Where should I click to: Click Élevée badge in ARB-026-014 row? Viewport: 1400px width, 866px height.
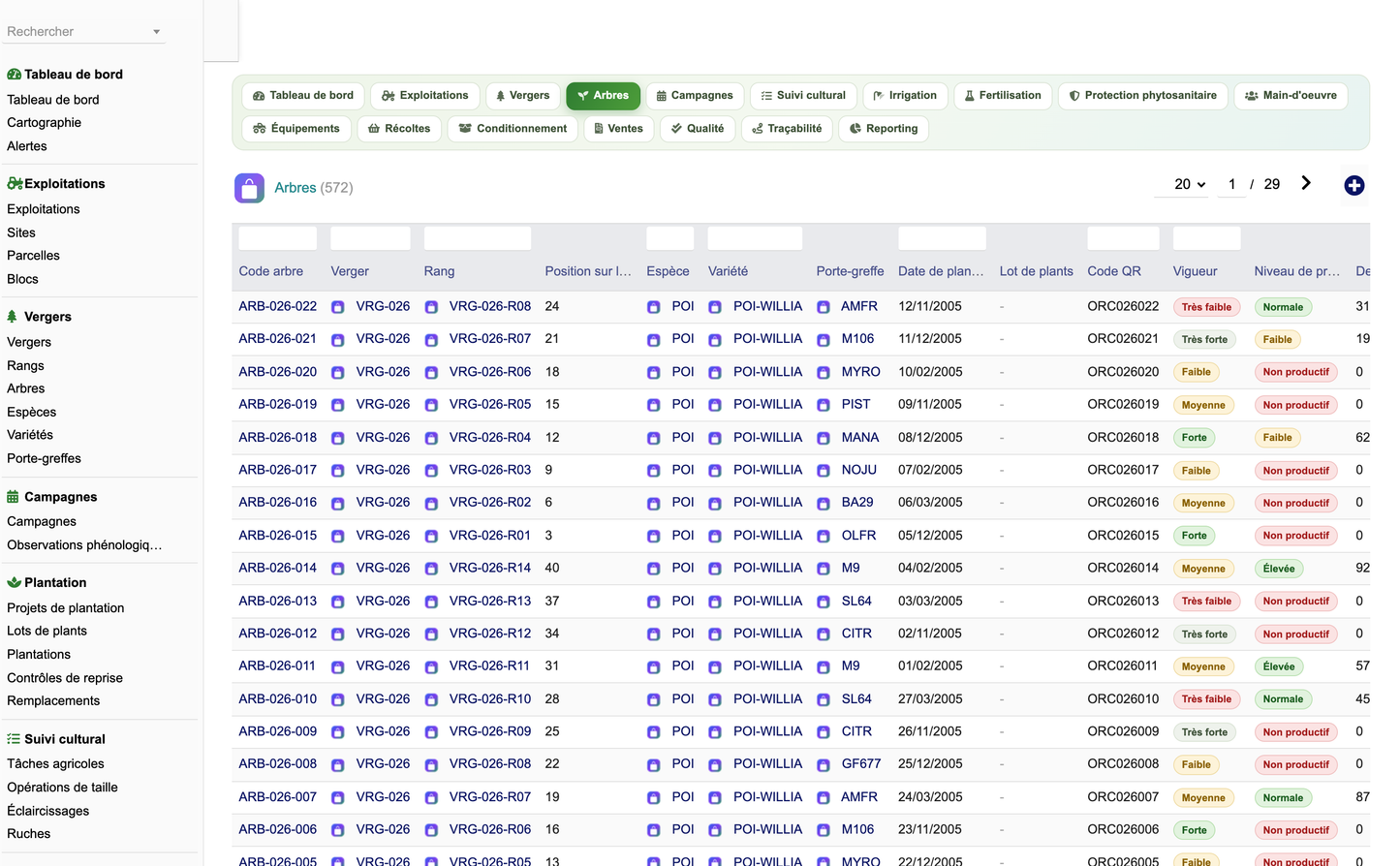[x=1279, y=569]
